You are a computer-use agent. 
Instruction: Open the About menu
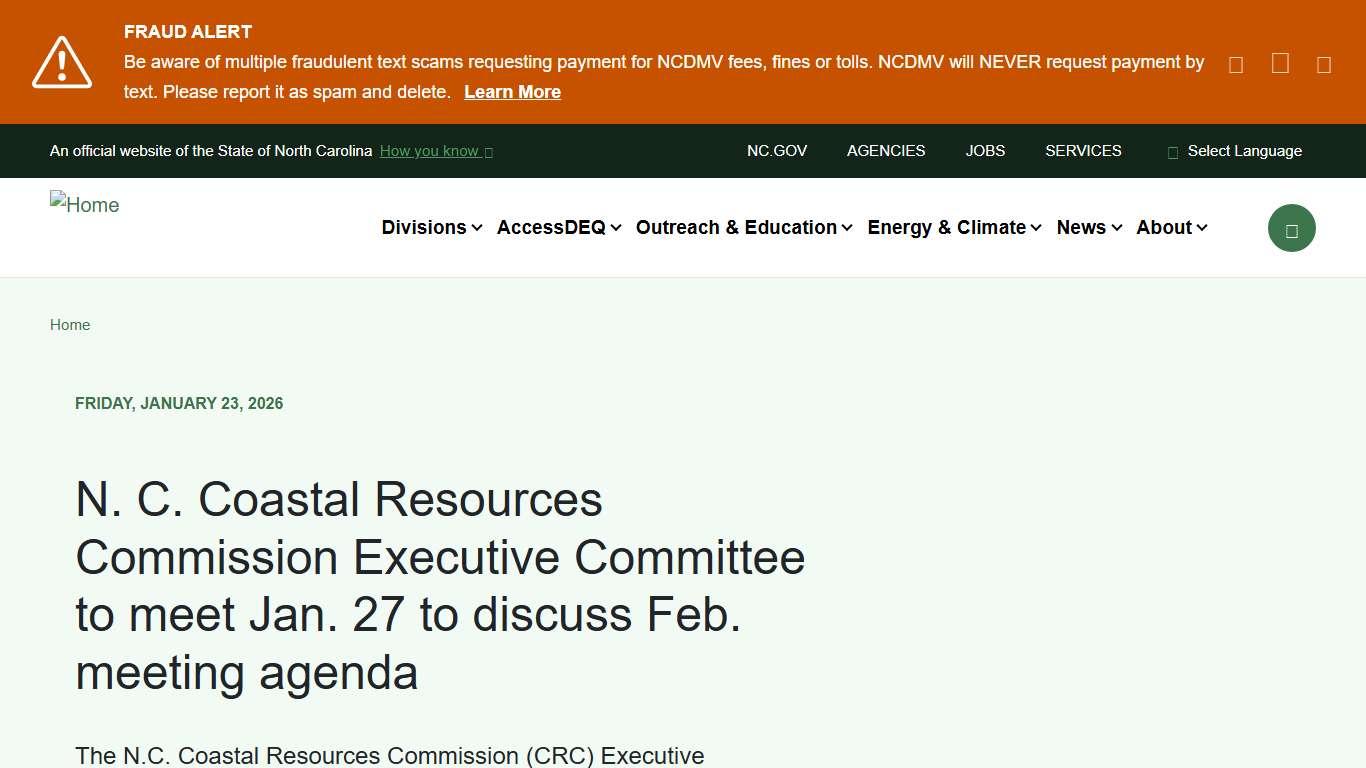pyautogui.click(x=1170, y=227)
